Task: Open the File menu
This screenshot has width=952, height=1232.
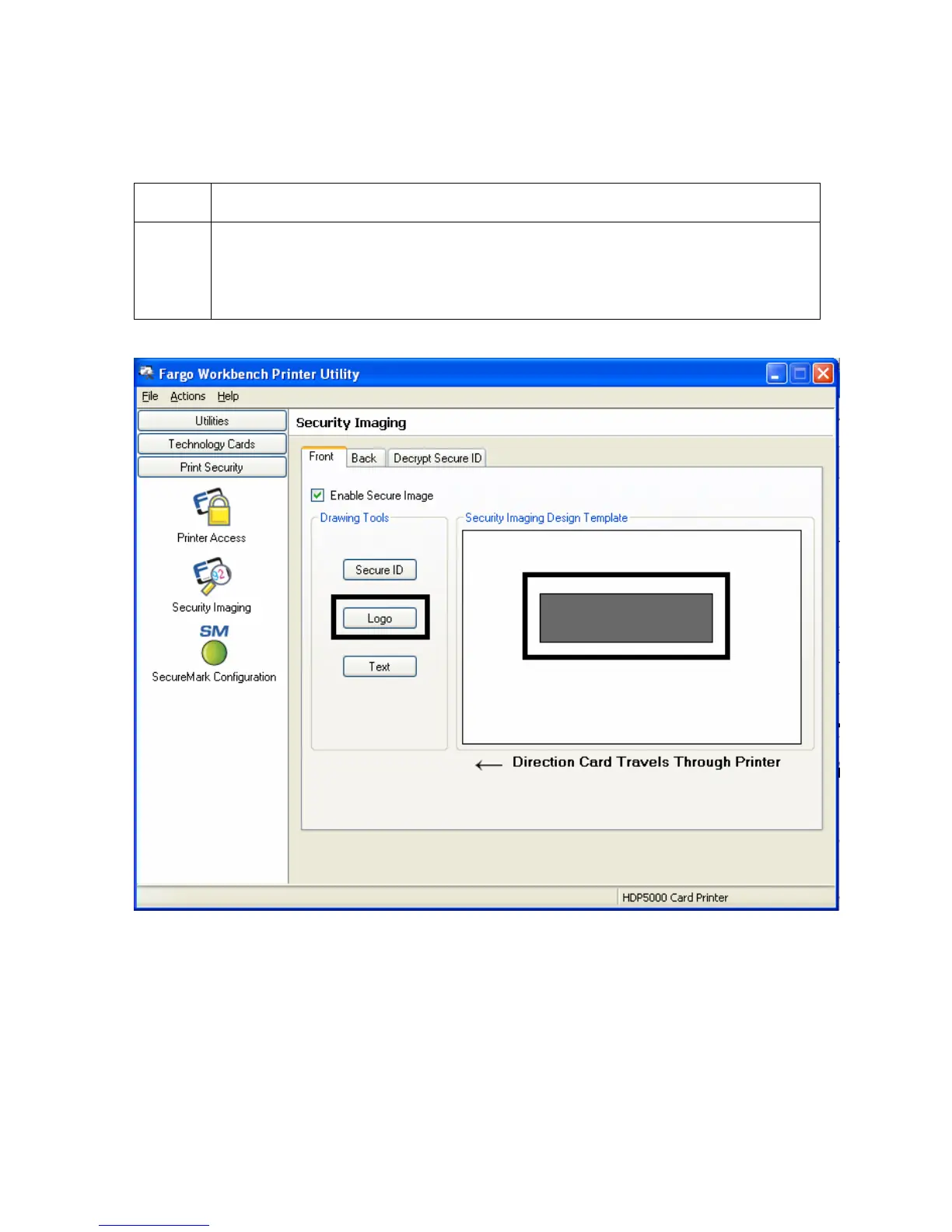Action: 150,396
